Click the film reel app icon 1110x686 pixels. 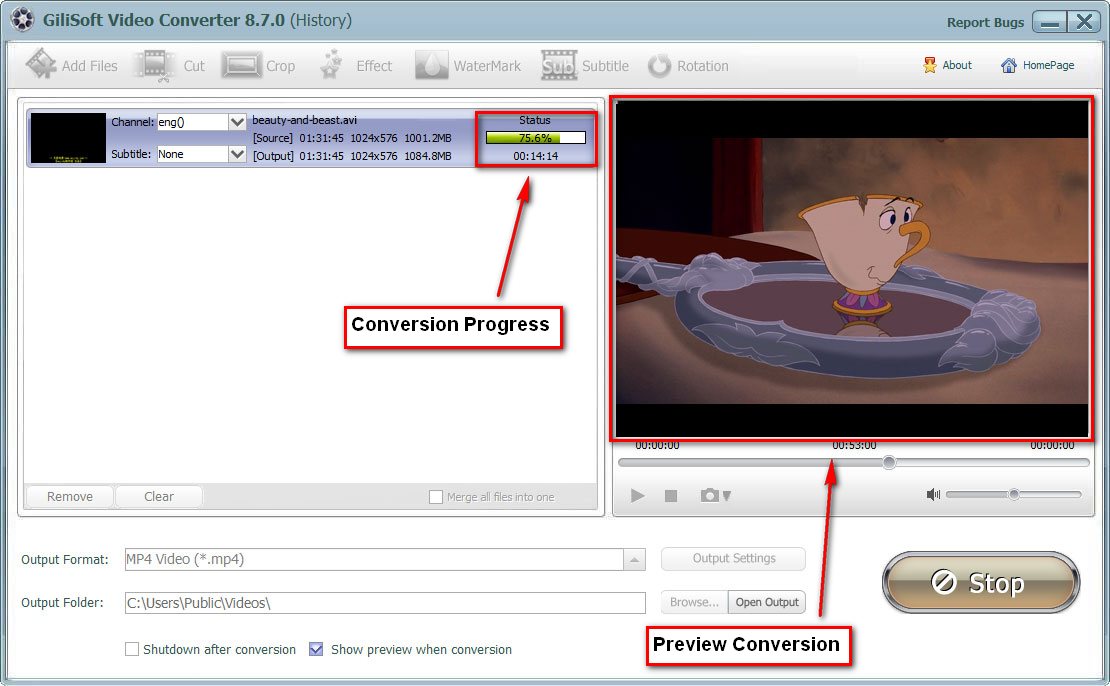tap(22, 20)
